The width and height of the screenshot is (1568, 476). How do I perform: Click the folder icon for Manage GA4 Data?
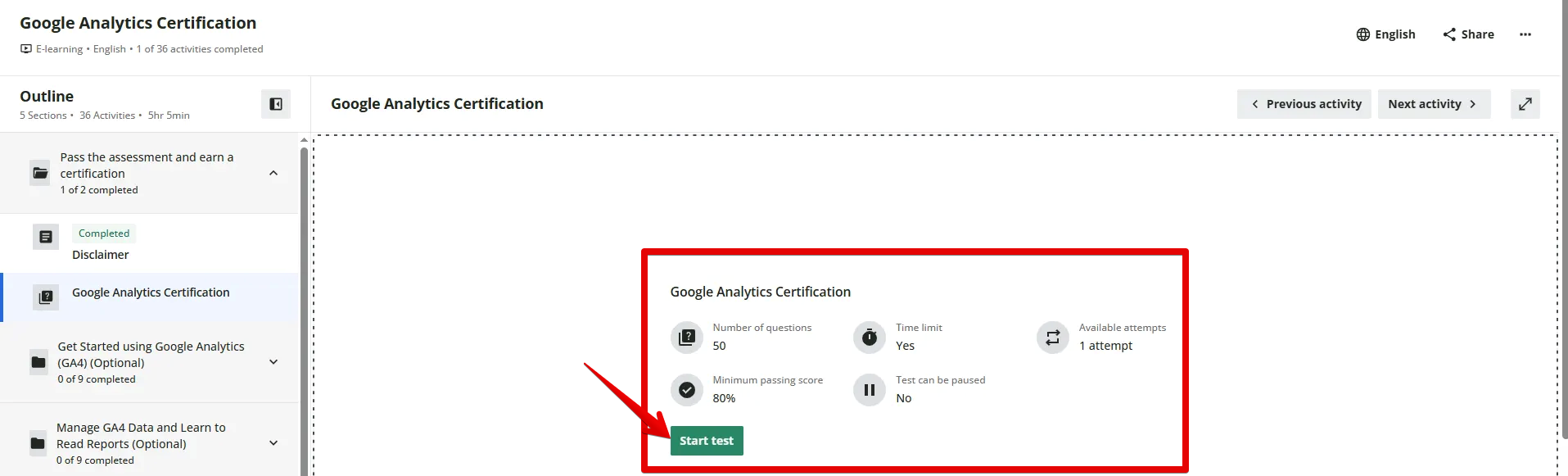(x=38, y=443)
